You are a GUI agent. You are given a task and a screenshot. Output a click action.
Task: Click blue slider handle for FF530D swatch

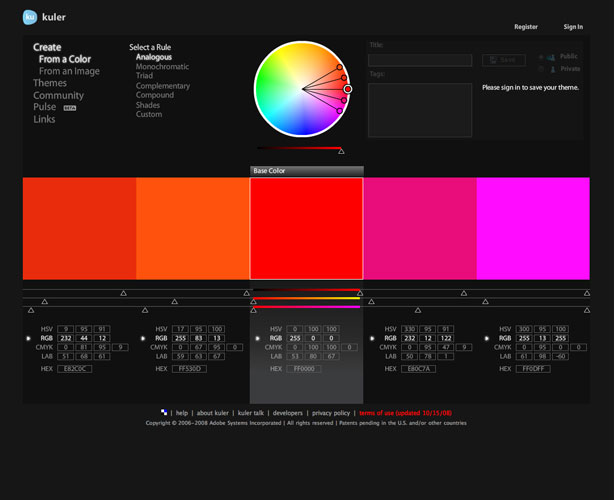(x=145, y=310)
